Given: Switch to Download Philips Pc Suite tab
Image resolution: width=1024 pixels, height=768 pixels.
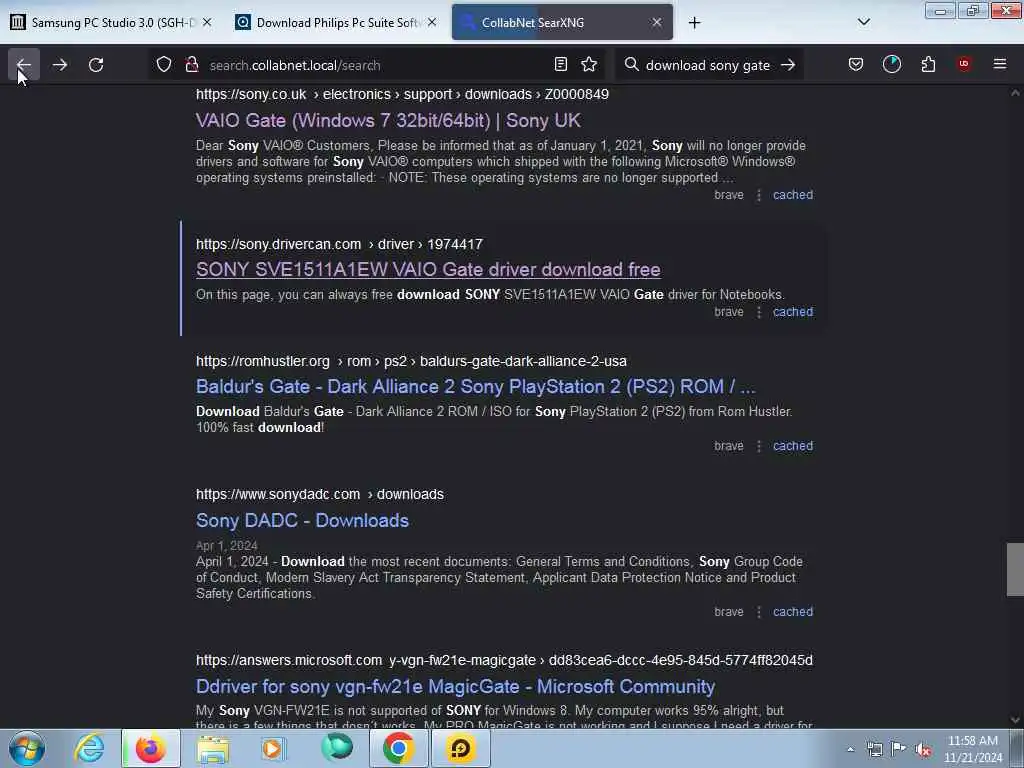Looking at the screenshot, I should click(337, 22).
